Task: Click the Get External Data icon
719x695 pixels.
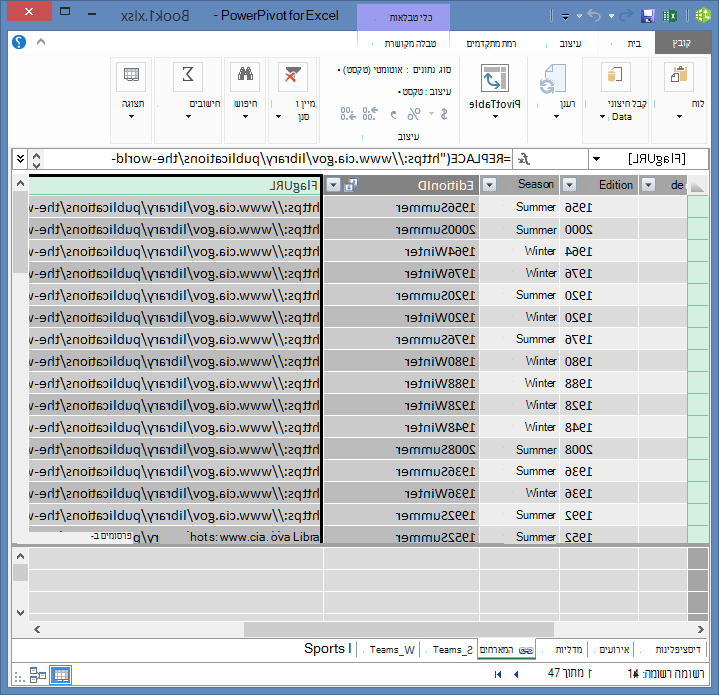Action: [x=615, y=77]
